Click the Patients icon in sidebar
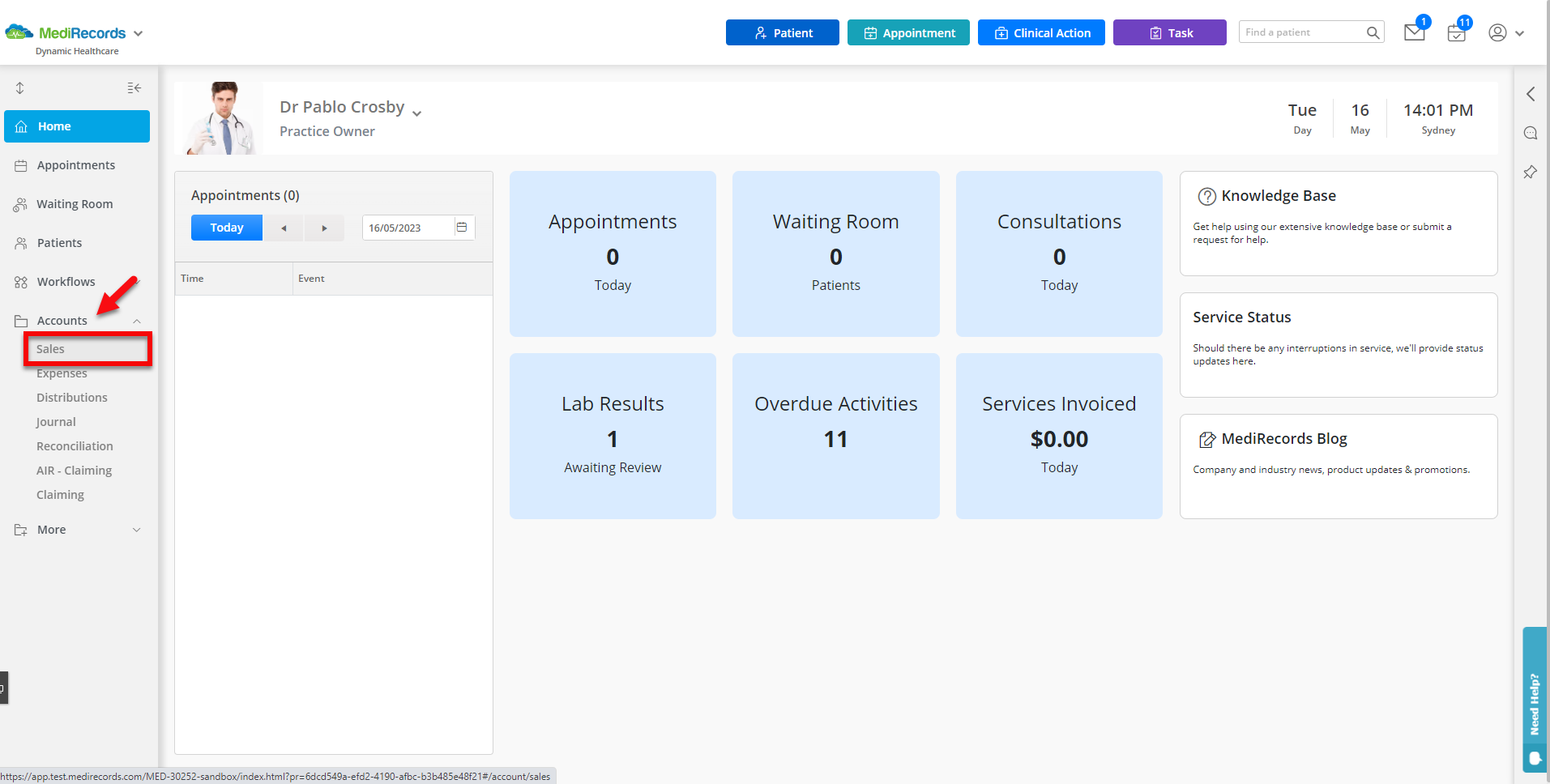Image resolution: width=1550 pixels, height=784 pixels. [x=21, y=243]
